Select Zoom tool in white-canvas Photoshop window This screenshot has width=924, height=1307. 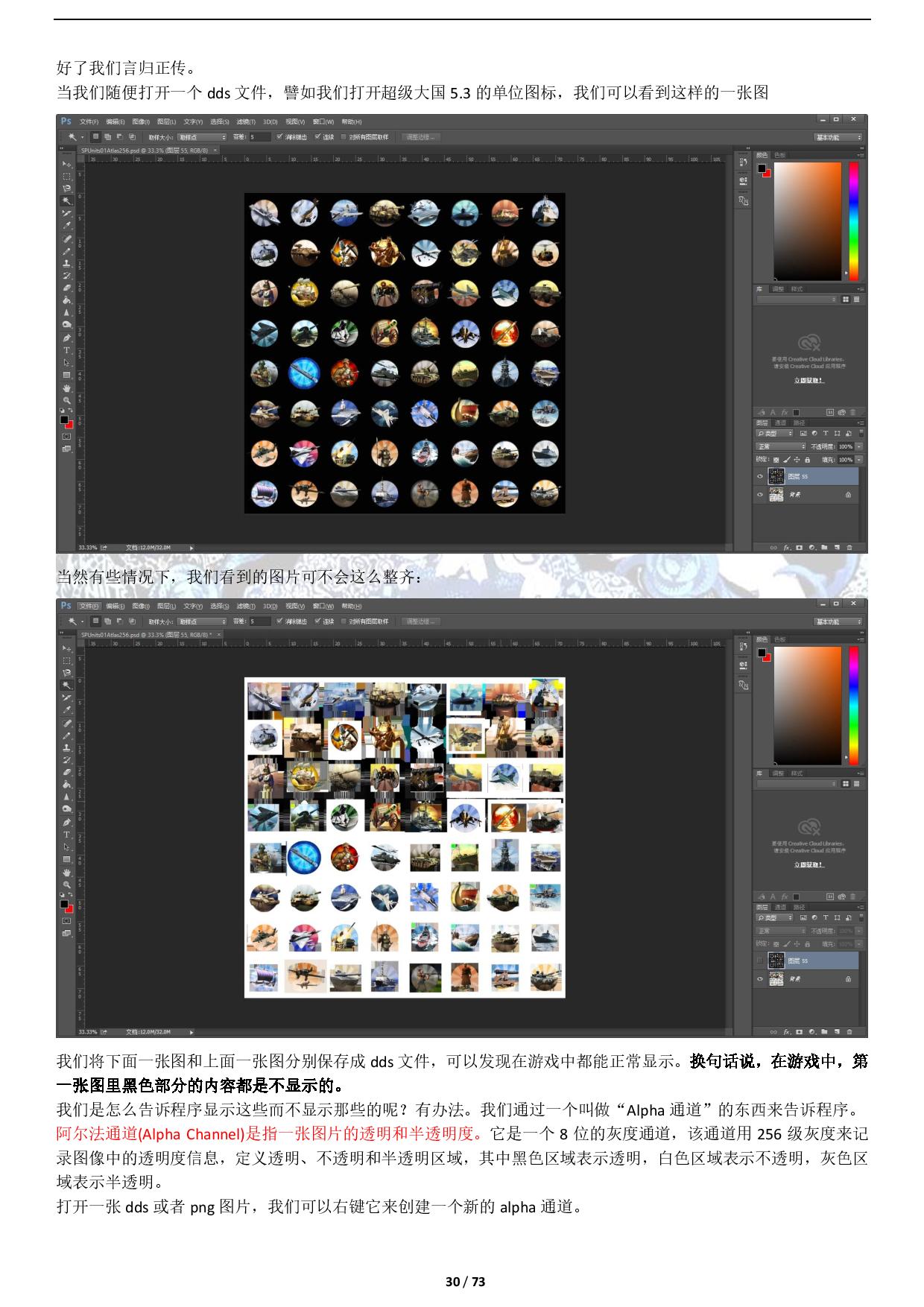point(66,885)
